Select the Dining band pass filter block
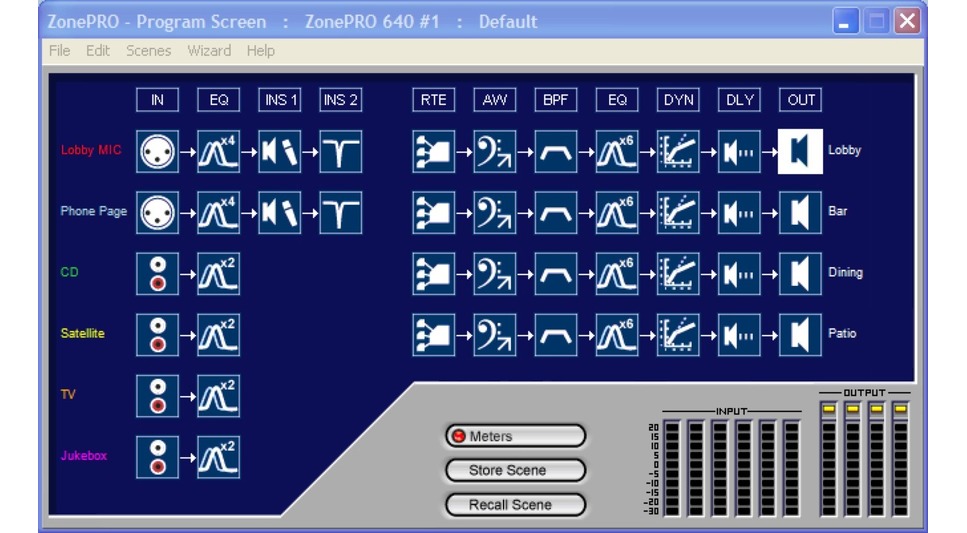This screenshot has width=967, height=533. pos(556,273)
